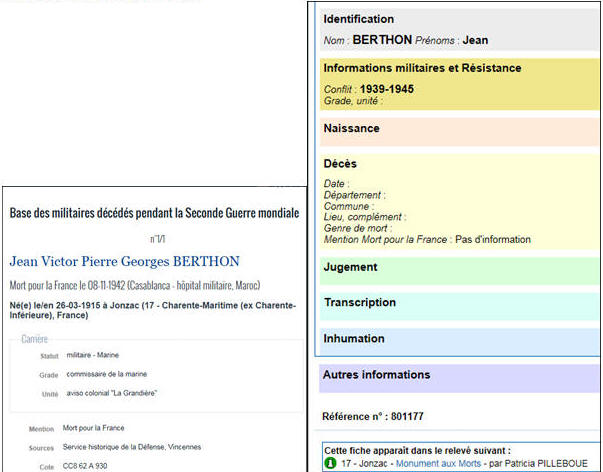Select the 1939-1945 conflict value
This screenshot has height=472, width=603.
(x=387, y=89)
